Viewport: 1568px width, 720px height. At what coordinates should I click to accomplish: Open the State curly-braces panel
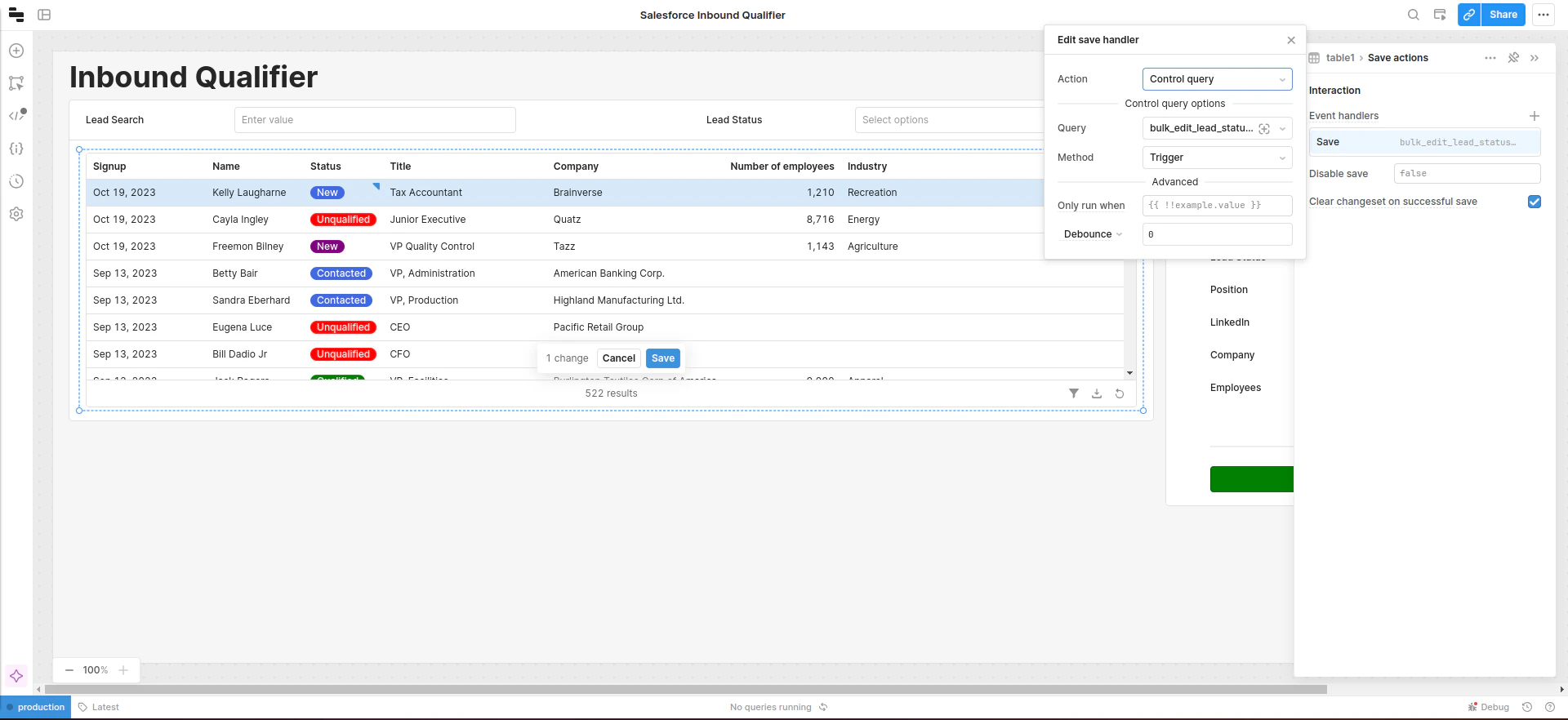tap(16, 149)
